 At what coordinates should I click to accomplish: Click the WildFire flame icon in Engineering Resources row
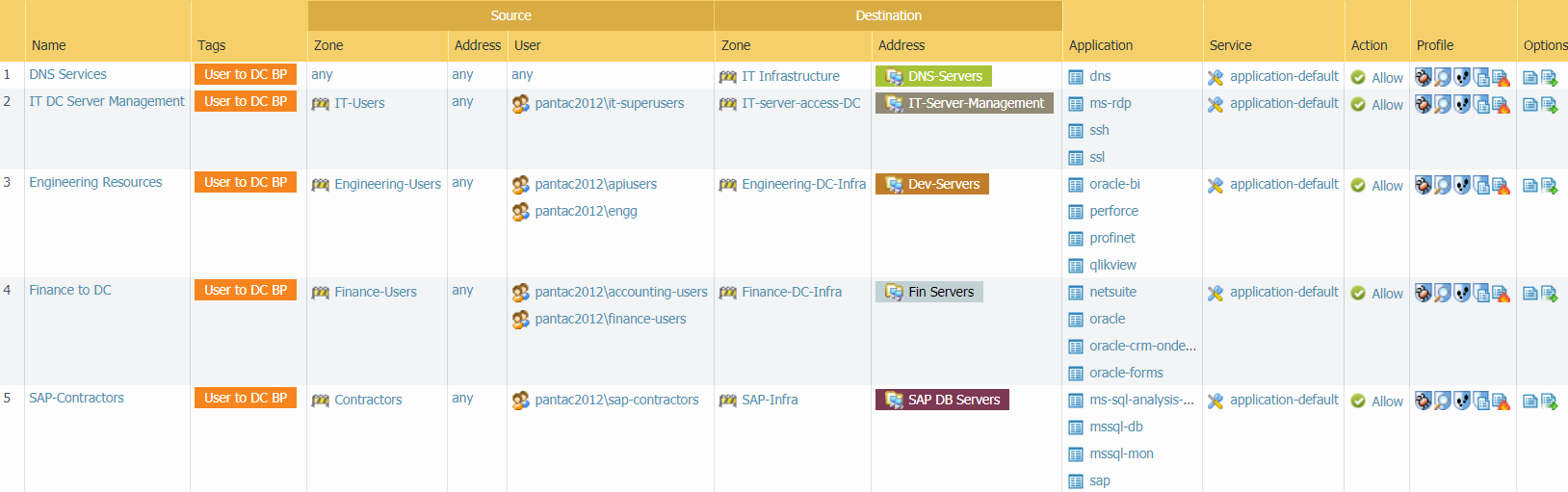pyautogui.click(x=1501, y=185)
